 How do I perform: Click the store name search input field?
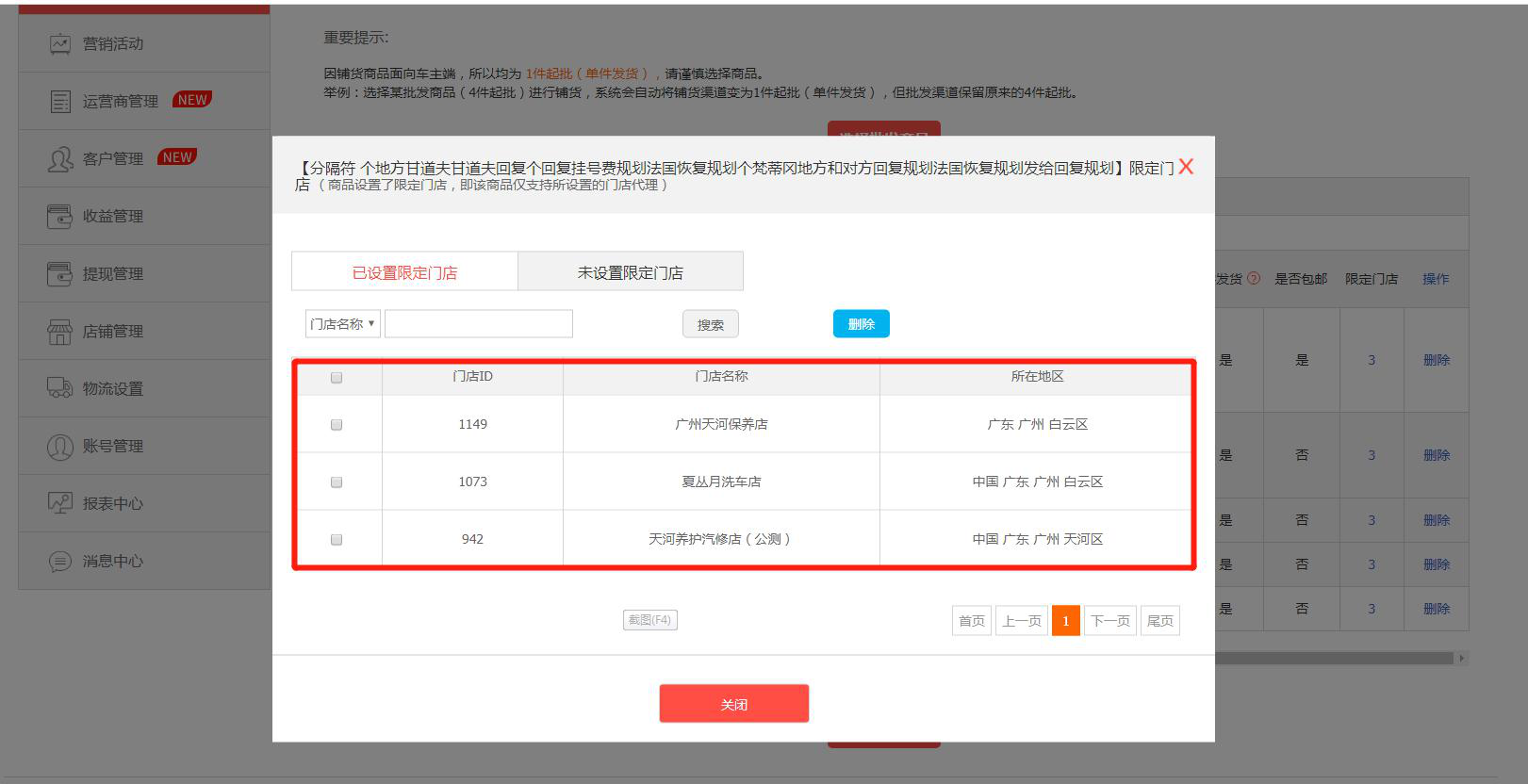479,324
